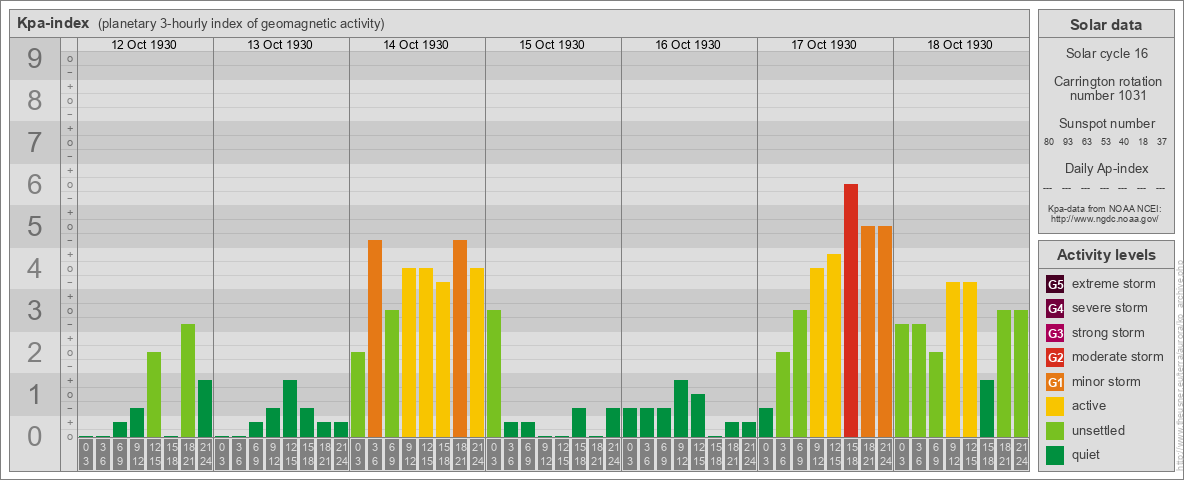The width and height of the screenshot is (1184, 480).
Task: Click the 'Daily Ap-index' label
Action: (x=1106, y=168)
